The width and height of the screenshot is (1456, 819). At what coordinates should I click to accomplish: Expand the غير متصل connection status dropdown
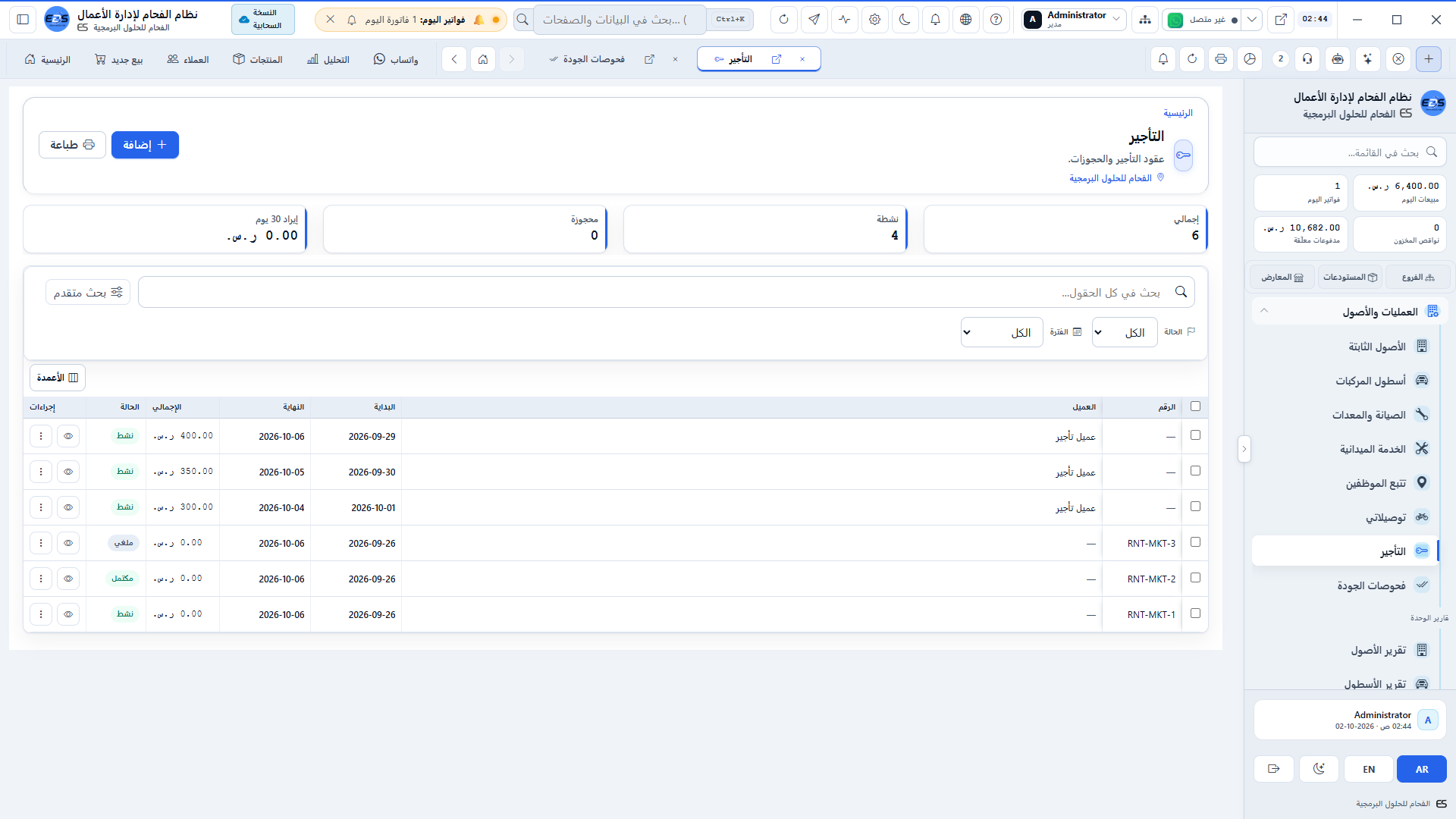click(1253, 20)
